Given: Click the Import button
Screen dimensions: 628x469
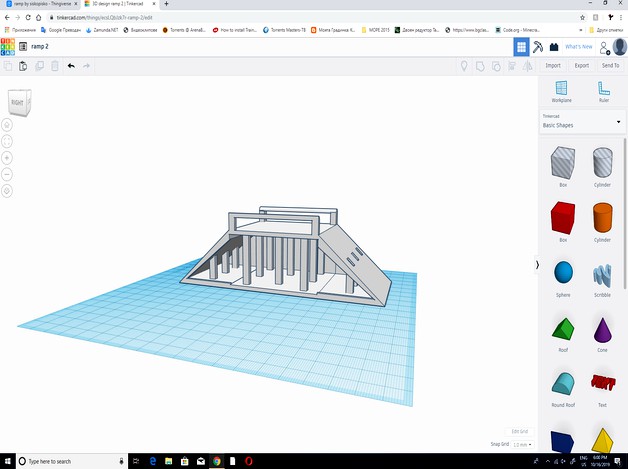Looking at the screenshot, I should pyautogui.click(x=553, y=66).
